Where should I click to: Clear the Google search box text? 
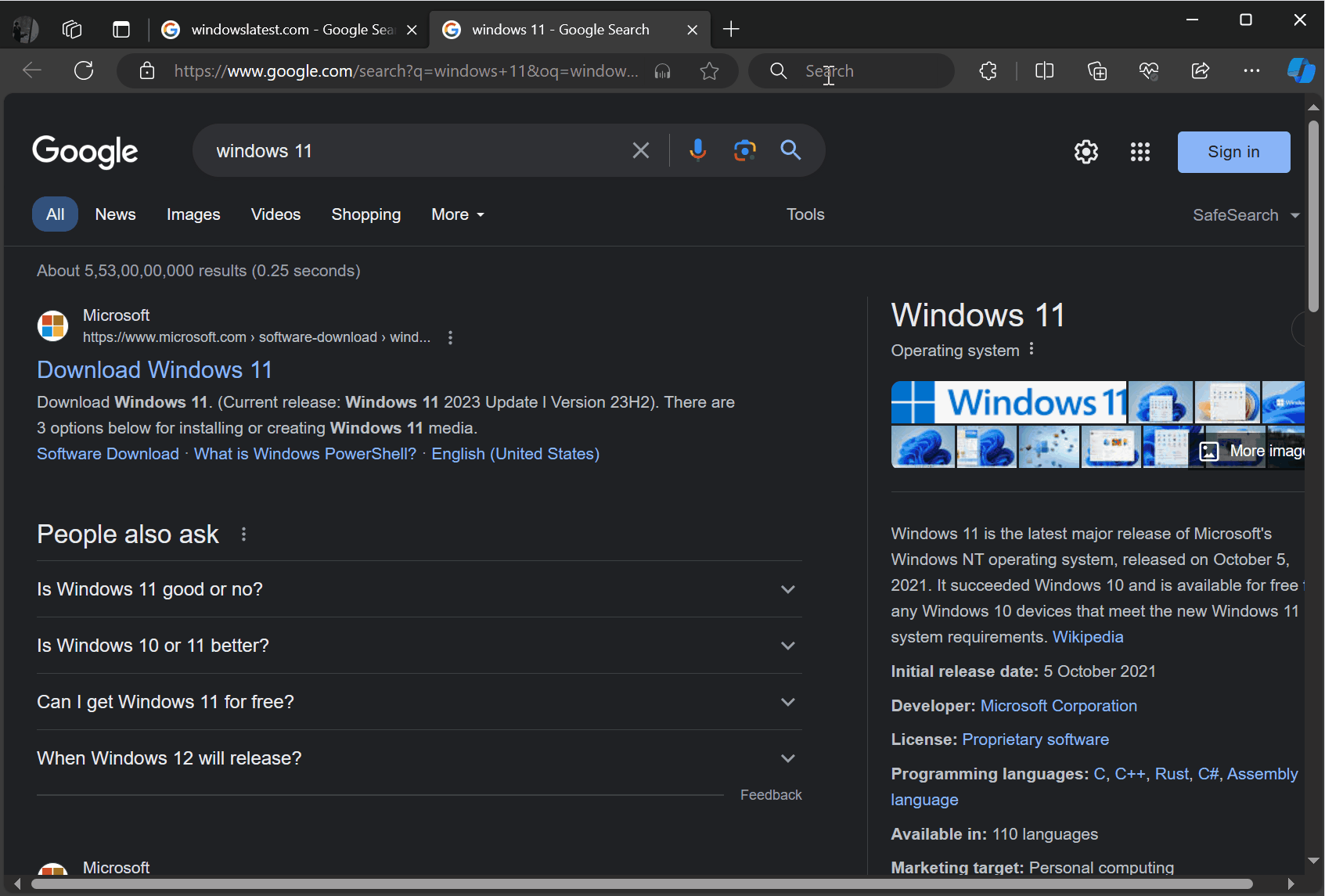(640, 150)
